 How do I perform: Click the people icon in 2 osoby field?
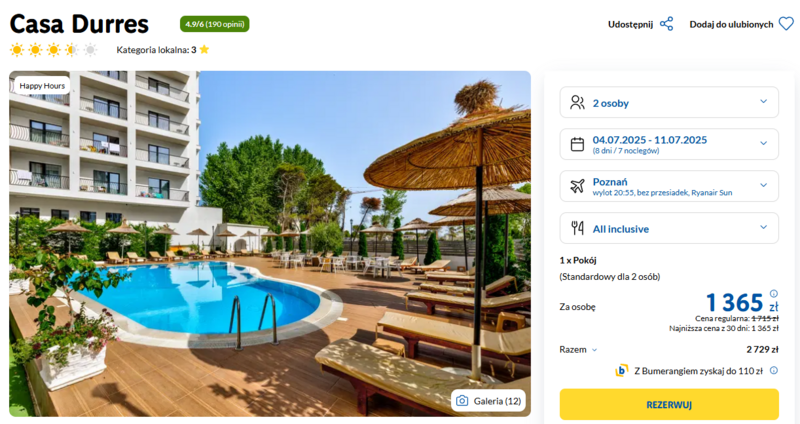click(x=577, y=103)
